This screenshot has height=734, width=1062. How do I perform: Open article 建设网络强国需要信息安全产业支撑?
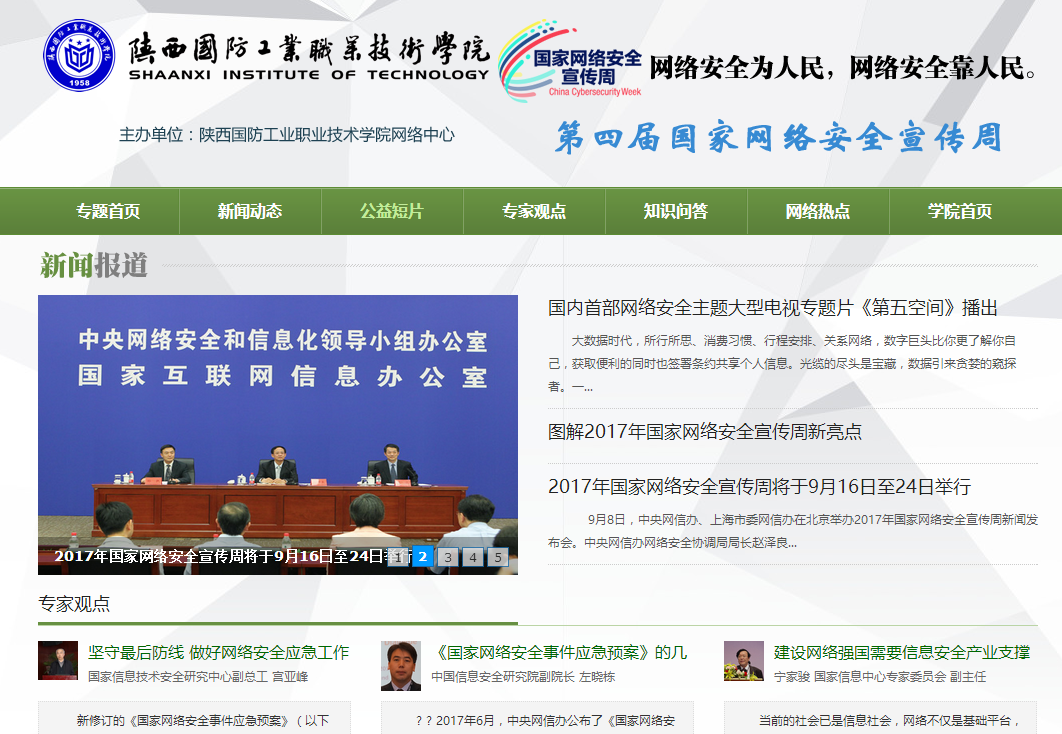(901, 653)
